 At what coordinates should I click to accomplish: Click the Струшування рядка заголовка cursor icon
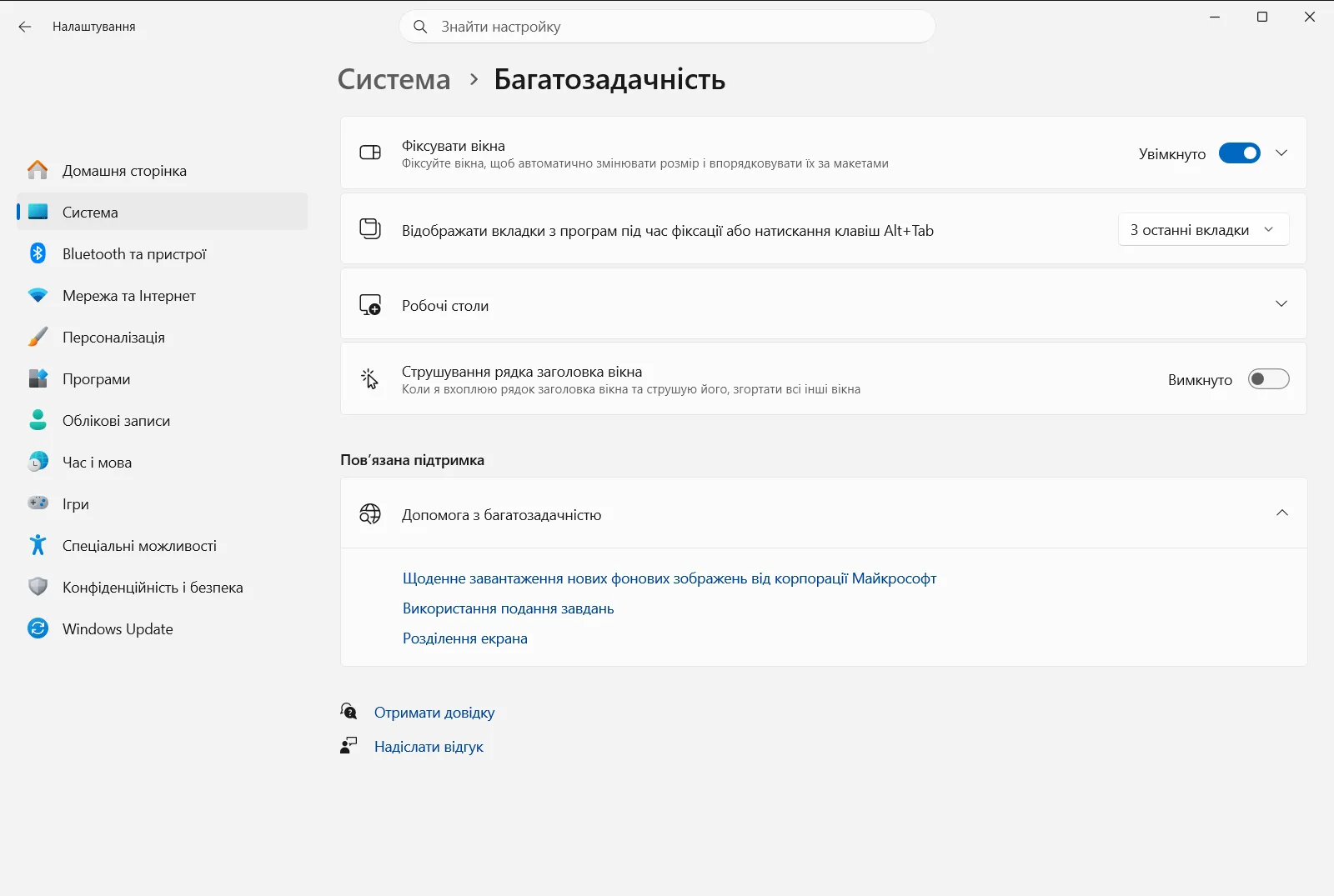[370, 379]
